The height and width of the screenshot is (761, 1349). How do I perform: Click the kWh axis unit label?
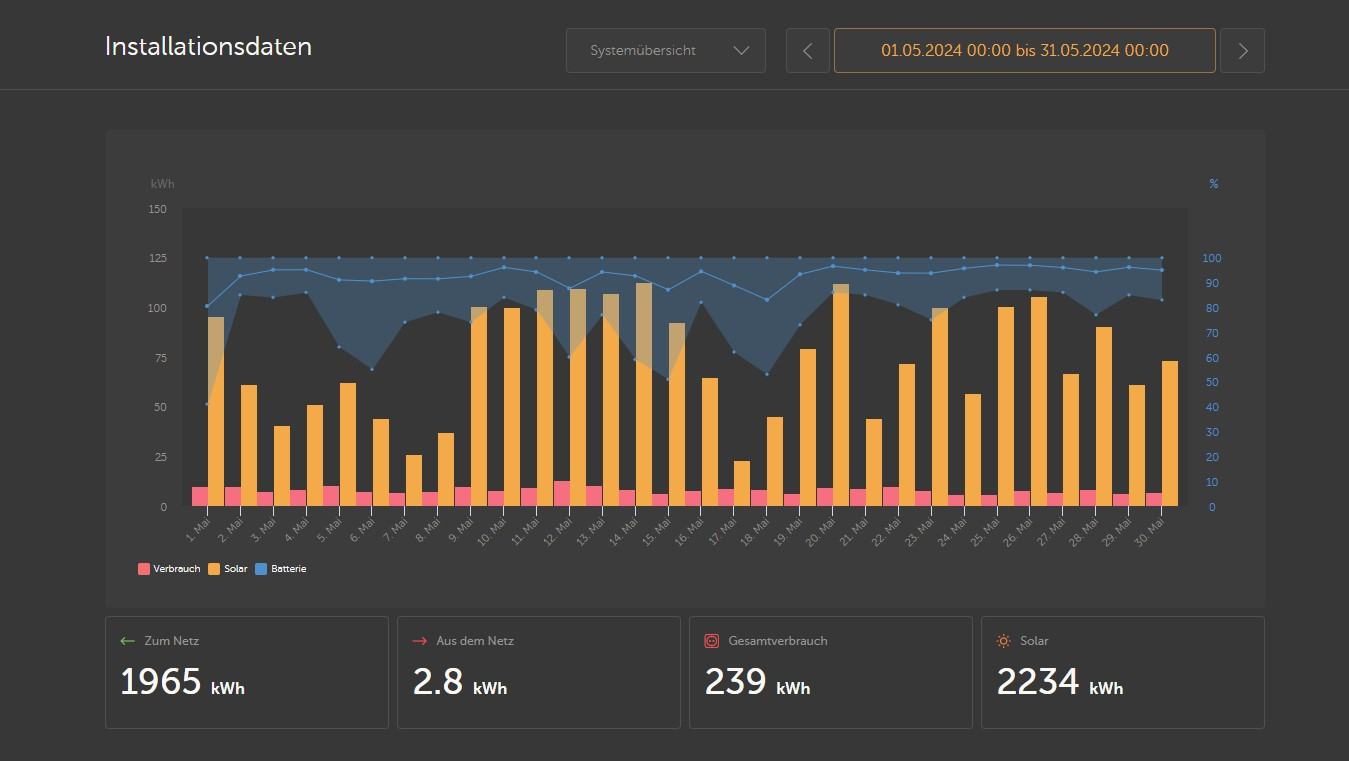(x=162, y=184)
